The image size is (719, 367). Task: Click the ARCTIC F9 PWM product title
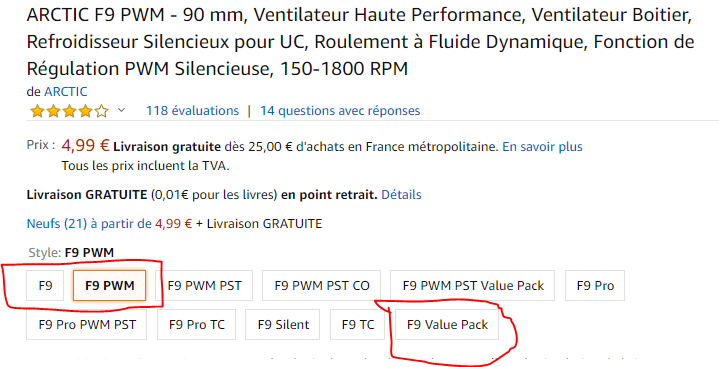pyautogui.click(x=360, y=42)
